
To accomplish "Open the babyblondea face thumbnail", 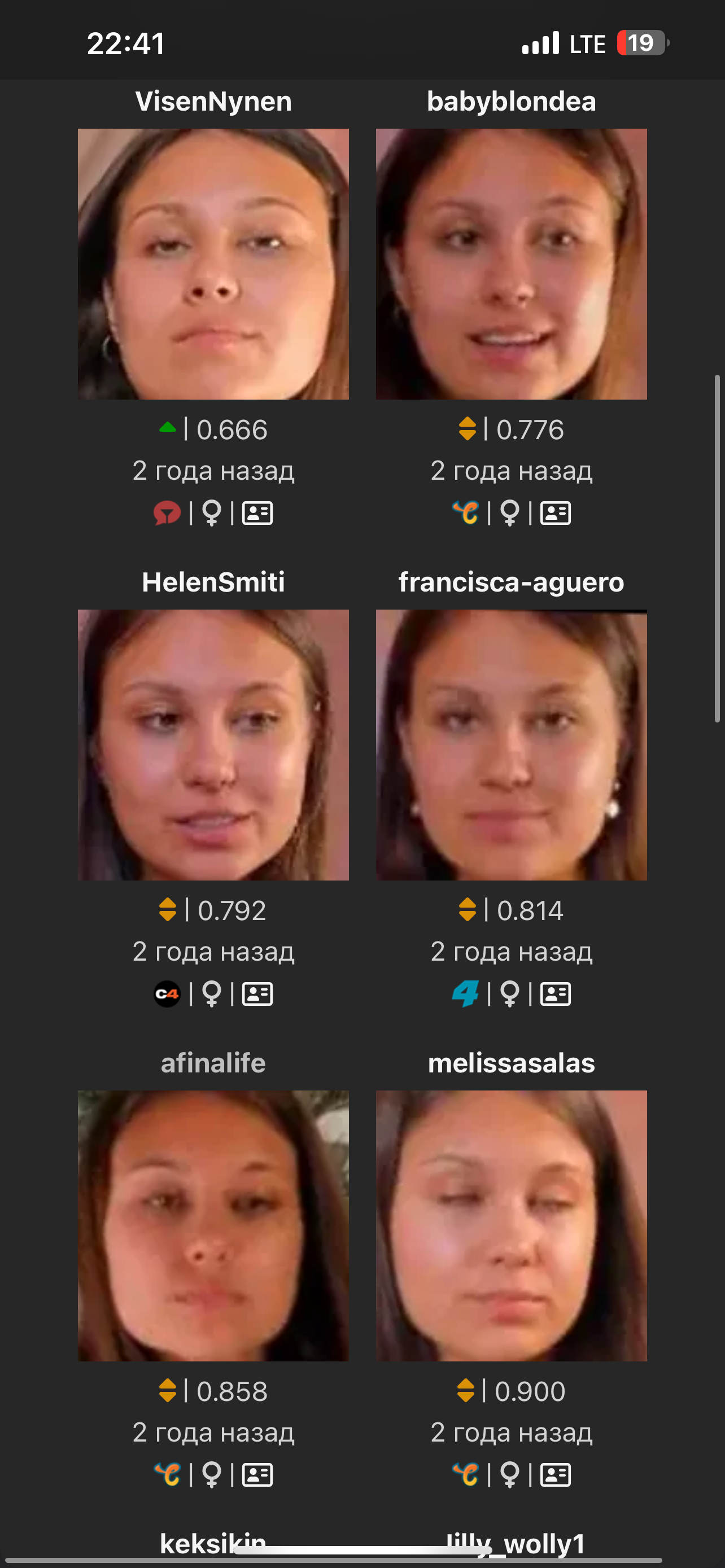I will [512, 264].
